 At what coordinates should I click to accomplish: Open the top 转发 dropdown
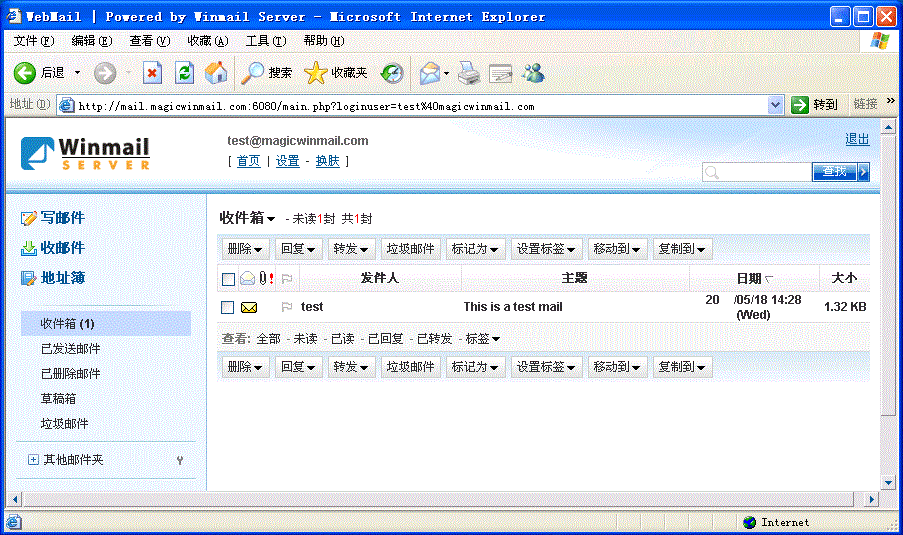[x=351, y=249]
